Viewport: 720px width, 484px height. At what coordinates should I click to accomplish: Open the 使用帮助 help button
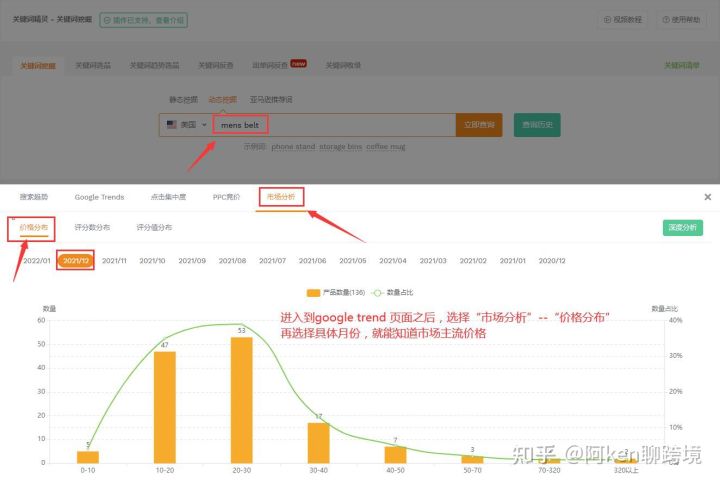click(681, 20)
